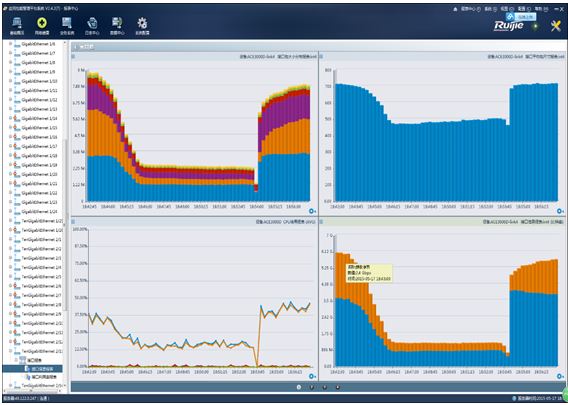Select GigabitEthernet 1/10 in the tree
The width and height of the screenshot is (568, 405).
[39, 81]
